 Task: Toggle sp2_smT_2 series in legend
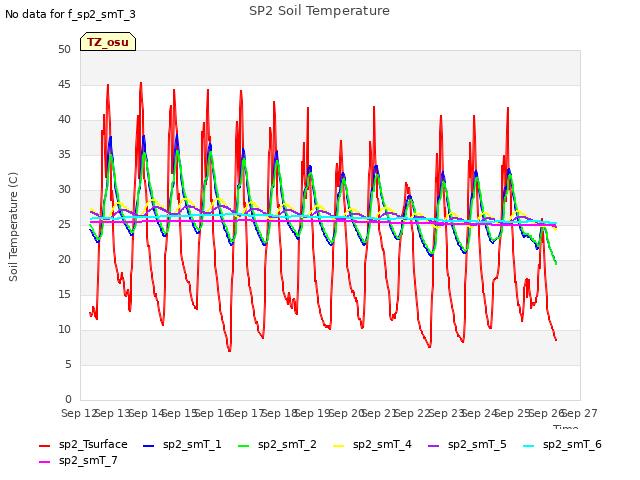[x=277, y=444]
